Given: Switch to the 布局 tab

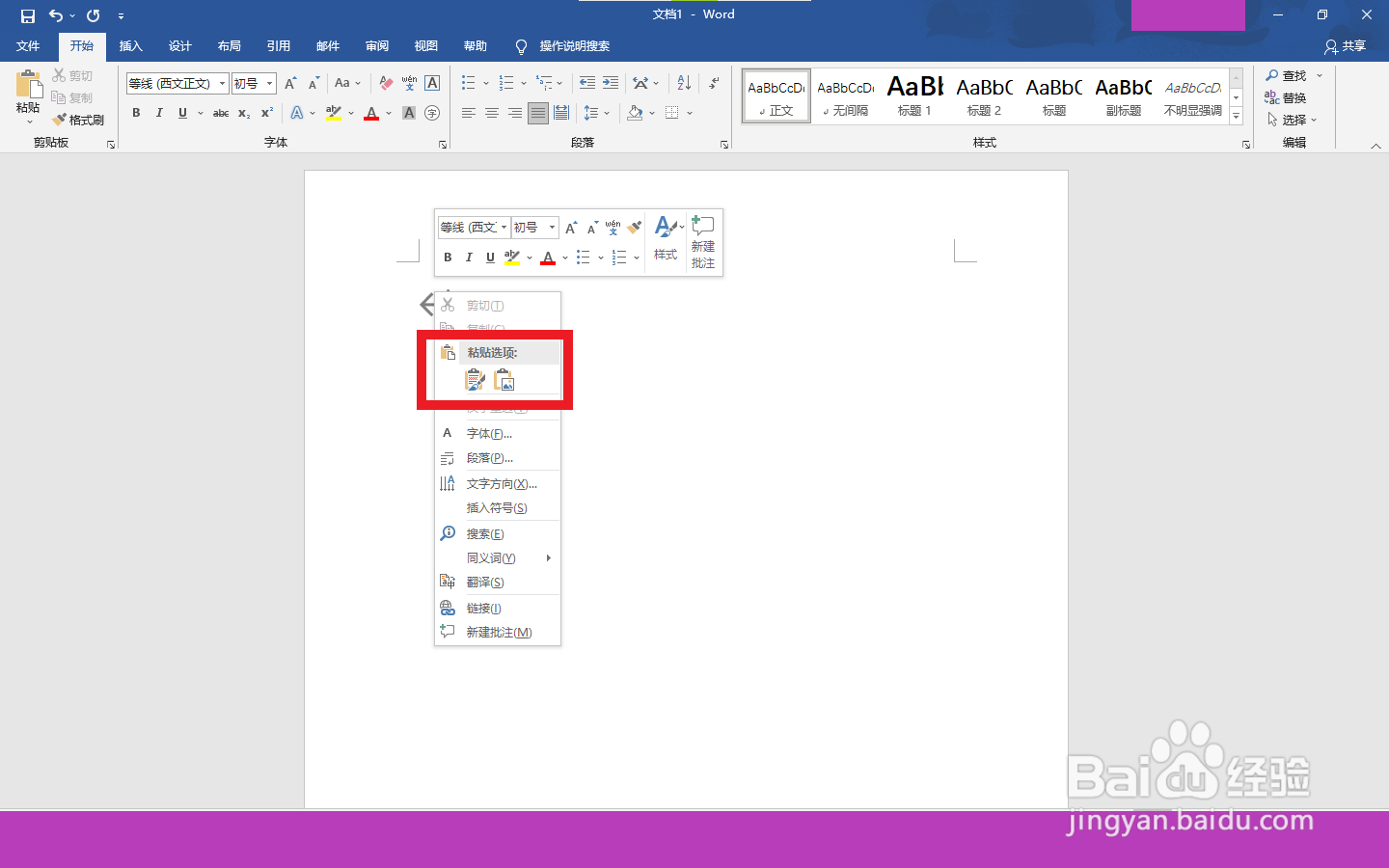Looking at the screenshot, I should (229, 46).
